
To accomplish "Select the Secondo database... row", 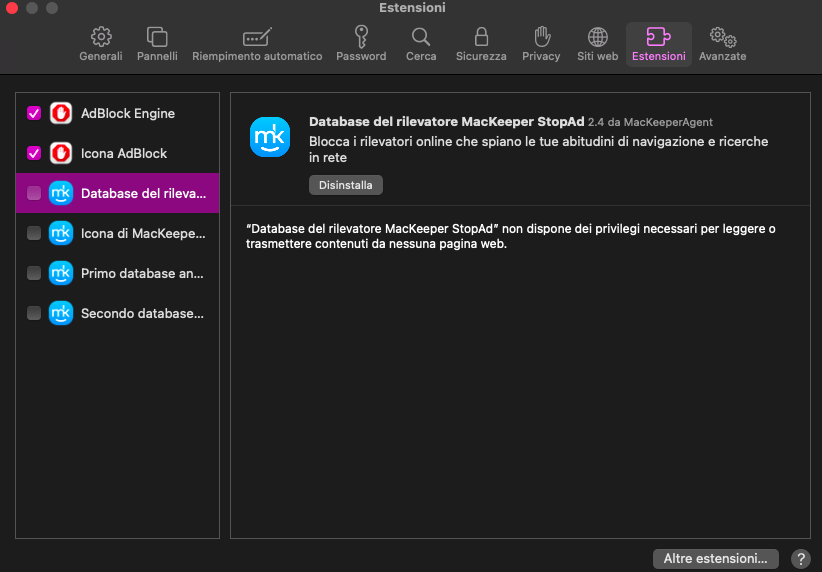I will tap(117, 313).
